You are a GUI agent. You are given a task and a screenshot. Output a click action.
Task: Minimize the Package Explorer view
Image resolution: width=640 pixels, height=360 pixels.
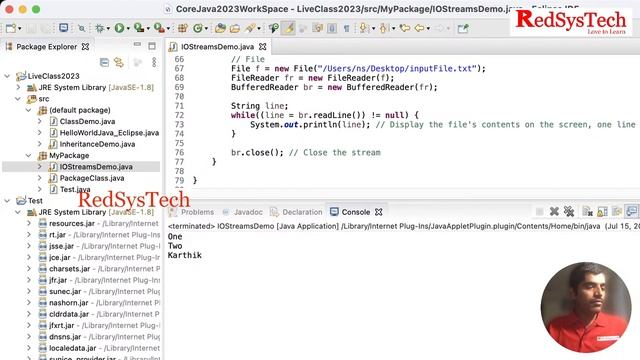coord(137,45)
